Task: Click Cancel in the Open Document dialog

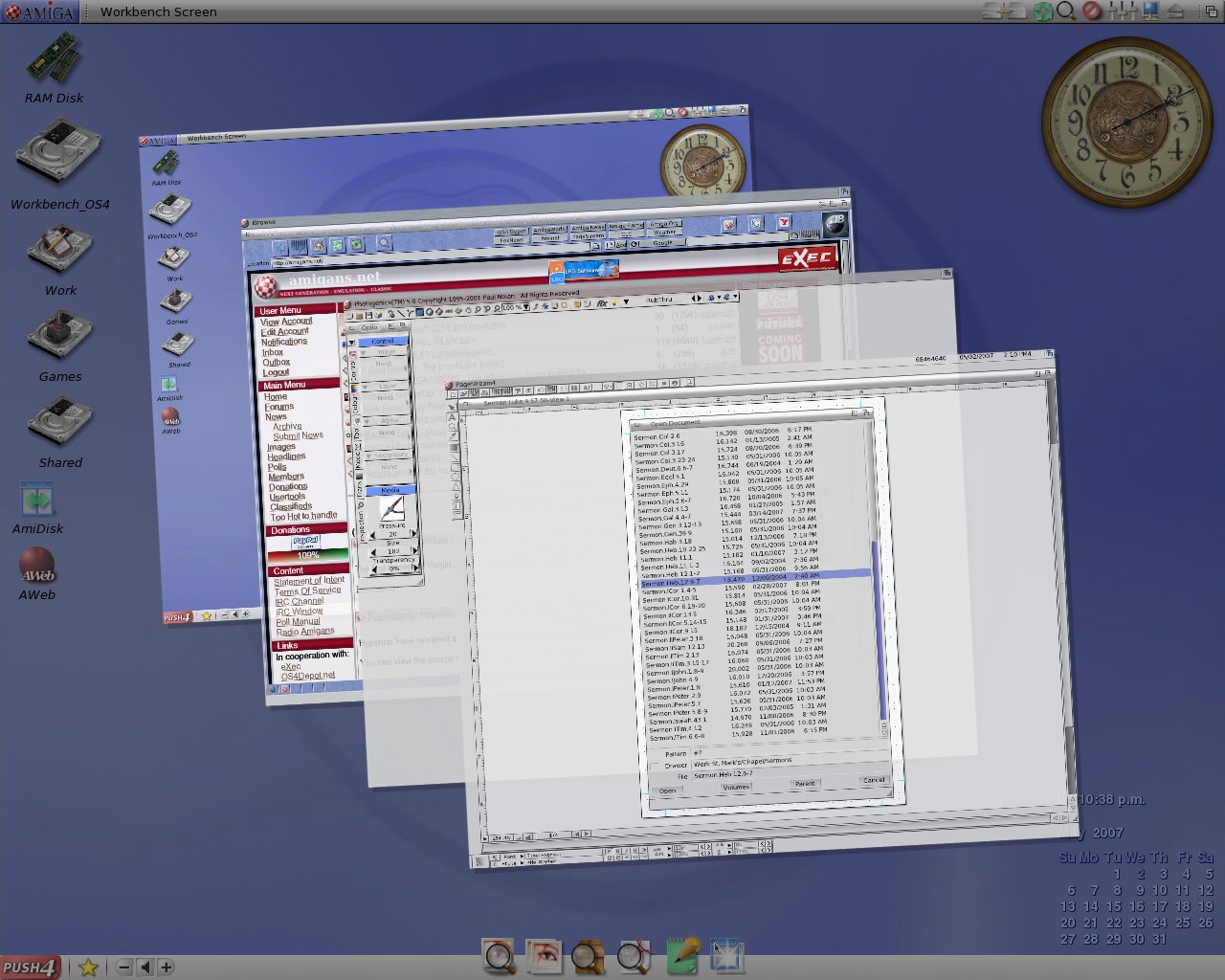Action: click(874, 780)
